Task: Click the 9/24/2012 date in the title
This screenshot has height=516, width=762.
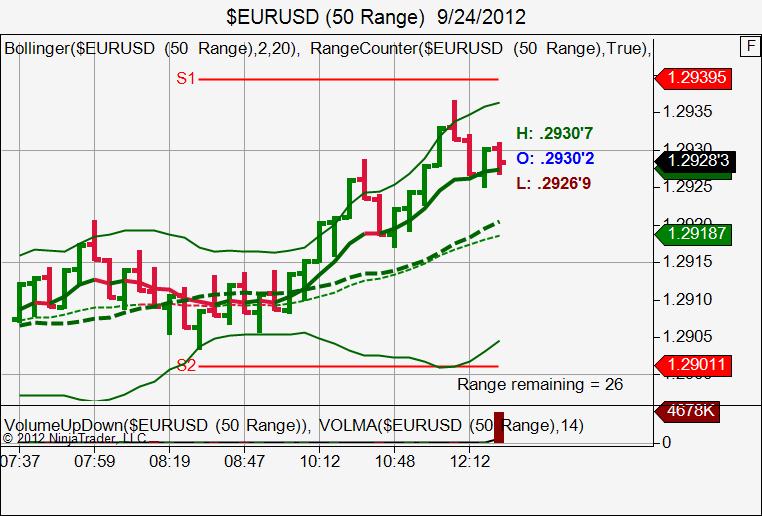Action: click(x=481, y=17)
